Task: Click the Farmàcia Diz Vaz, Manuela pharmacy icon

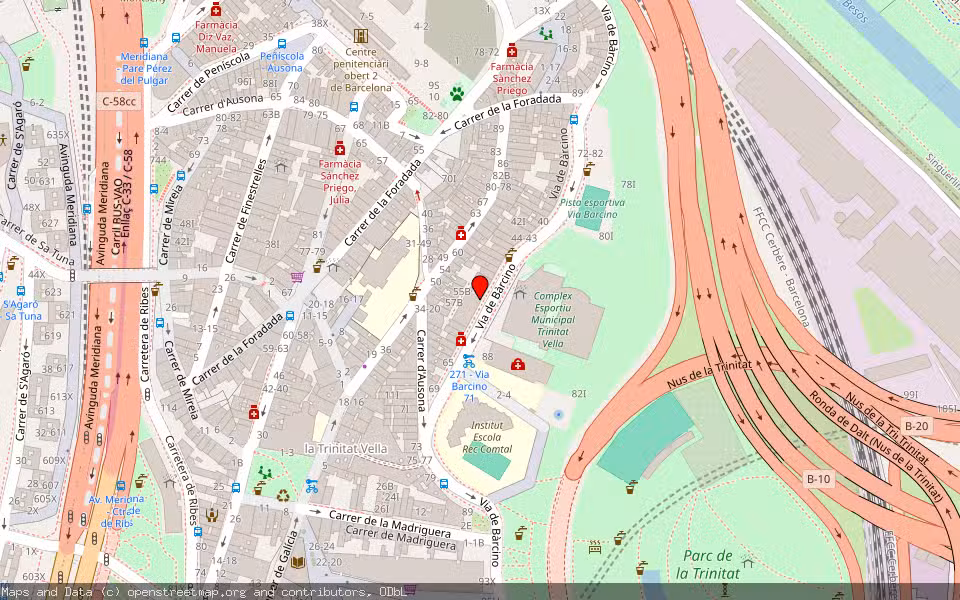Action: pos(216,10)
